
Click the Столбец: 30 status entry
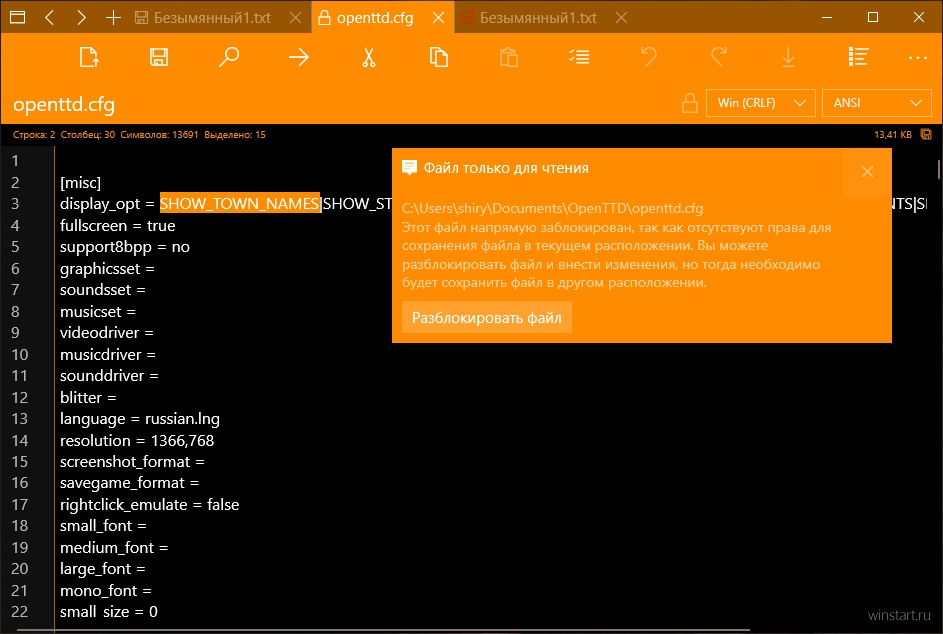[x=88, y=135]
